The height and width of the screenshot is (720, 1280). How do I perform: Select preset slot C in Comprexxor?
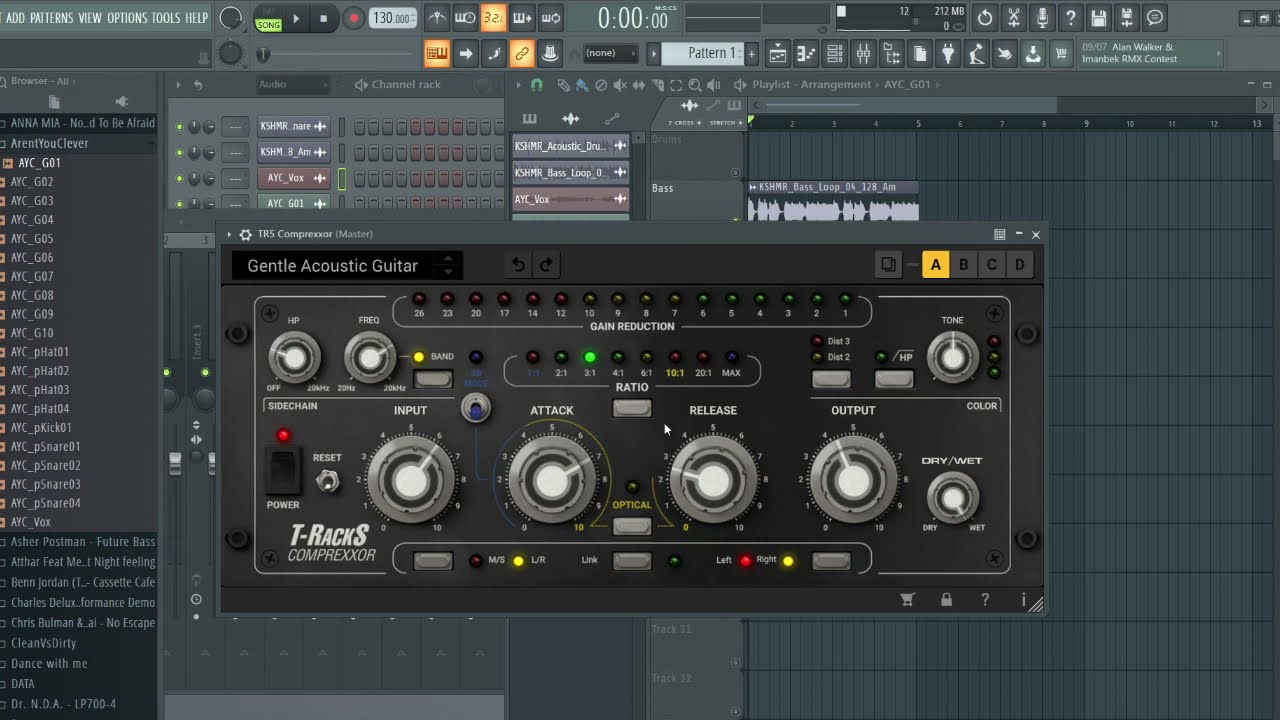[x=991, y=265]
